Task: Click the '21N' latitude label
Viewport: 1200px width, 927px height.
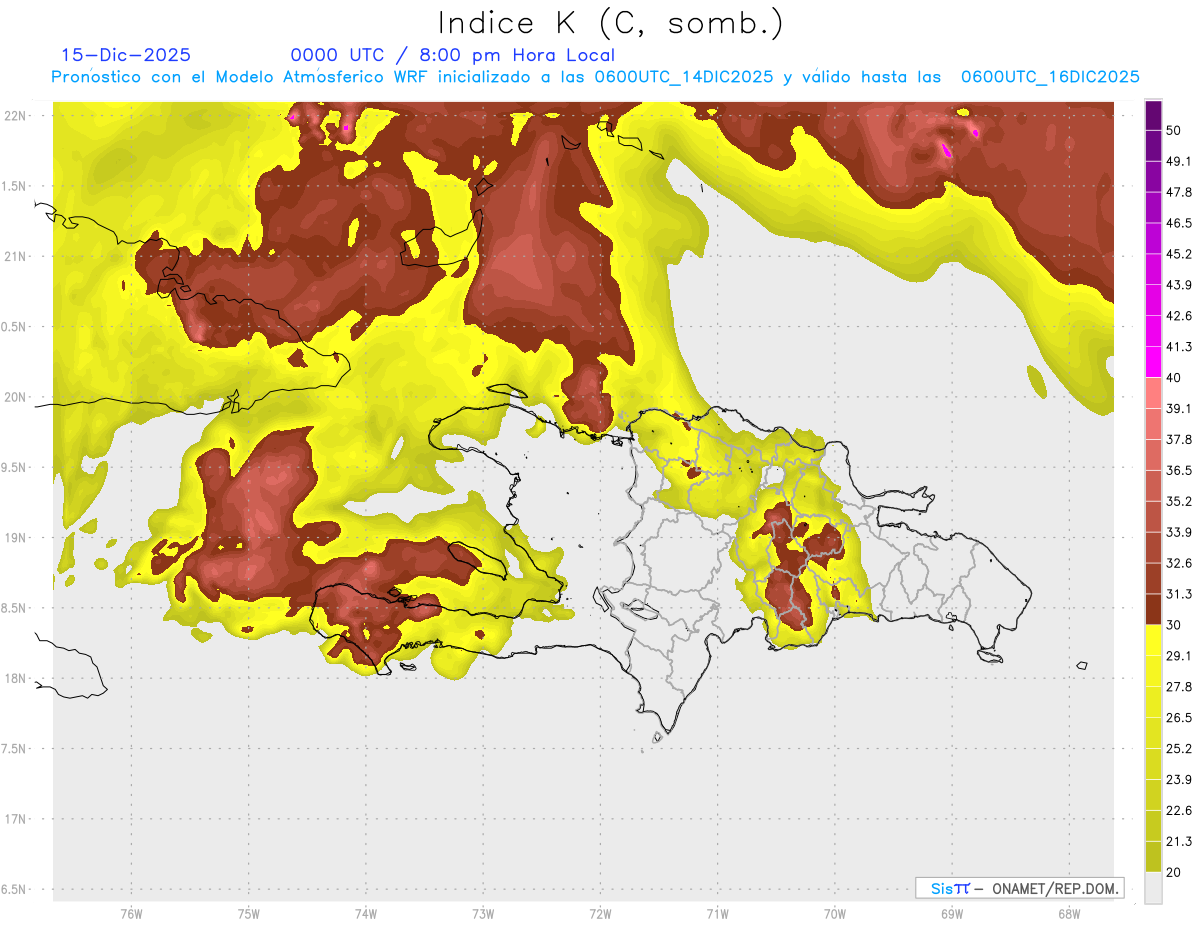Action: (x=15, y=256)
